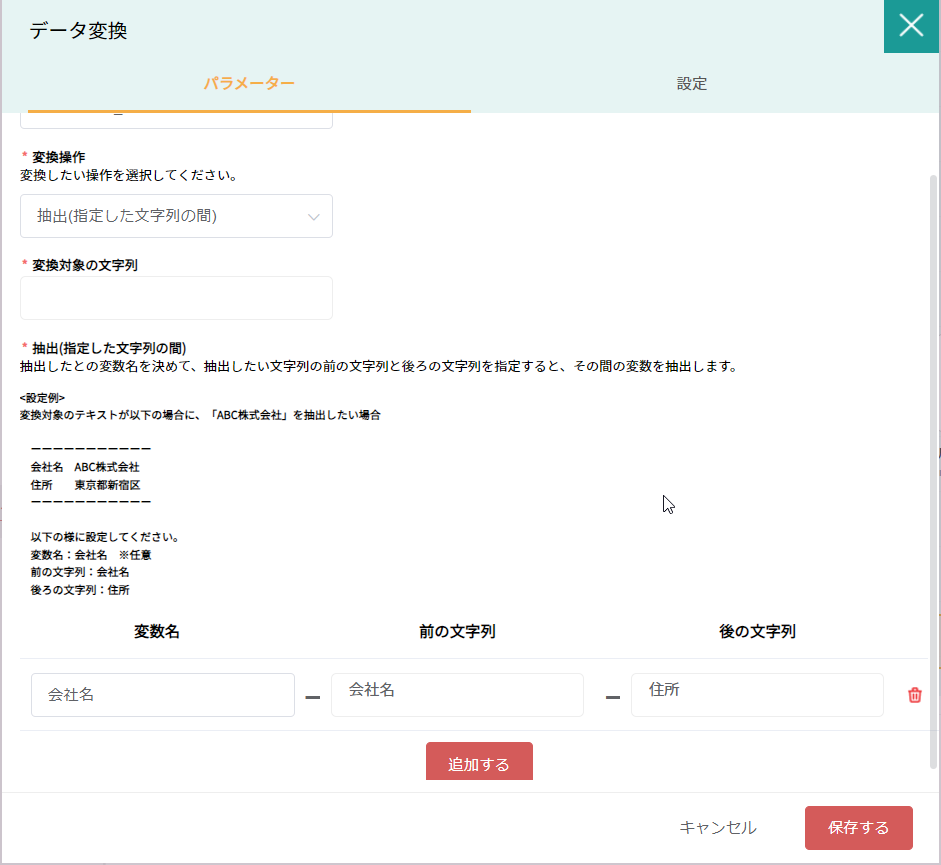This screenshot has width=941, height=865.
Task: Click キャンセル to discard changes
Action: coord(717,827)
